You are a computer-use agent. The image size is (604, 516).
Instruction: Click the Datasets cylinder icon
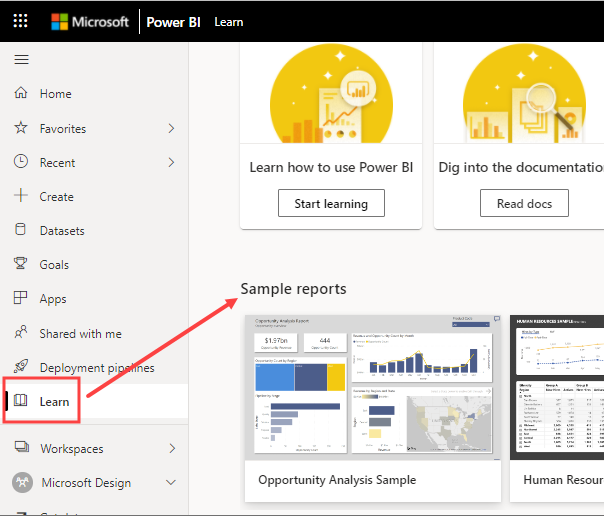coord(20,230)
